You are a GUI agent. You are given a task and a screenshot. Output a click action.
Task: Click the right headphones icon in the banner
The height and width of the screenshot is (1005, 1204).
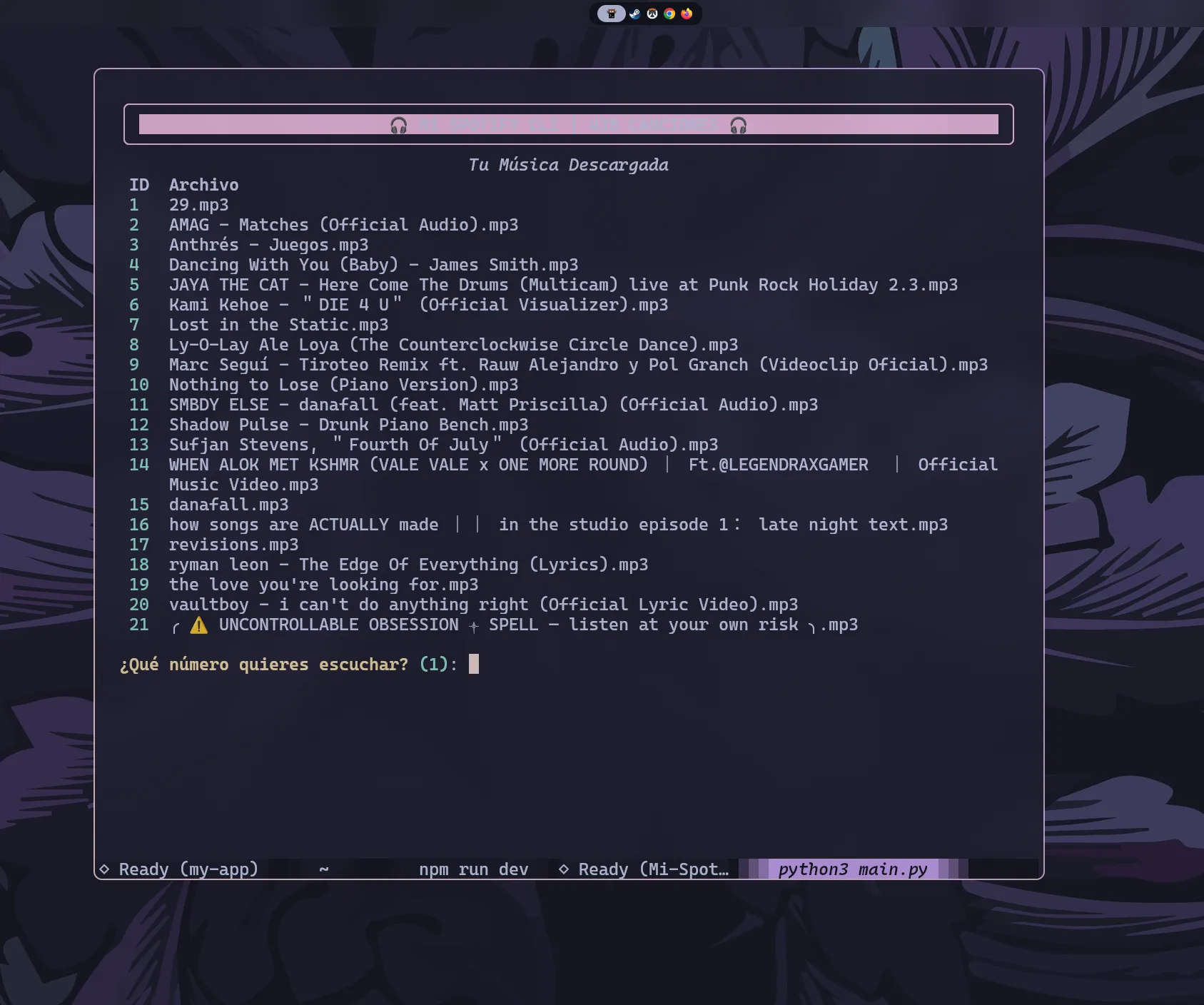point(739,126)
